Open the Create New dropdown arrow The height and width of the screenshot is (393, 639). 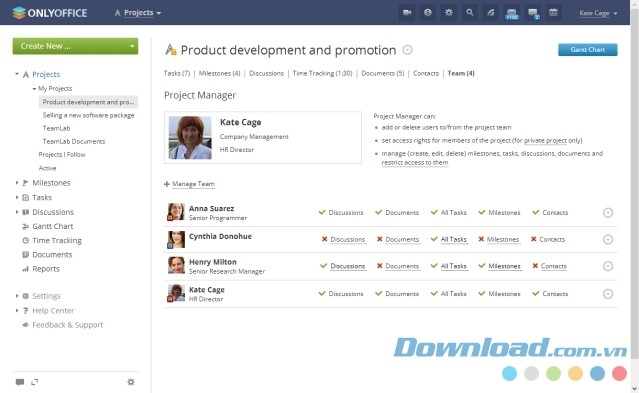click(x=132, y=46)
